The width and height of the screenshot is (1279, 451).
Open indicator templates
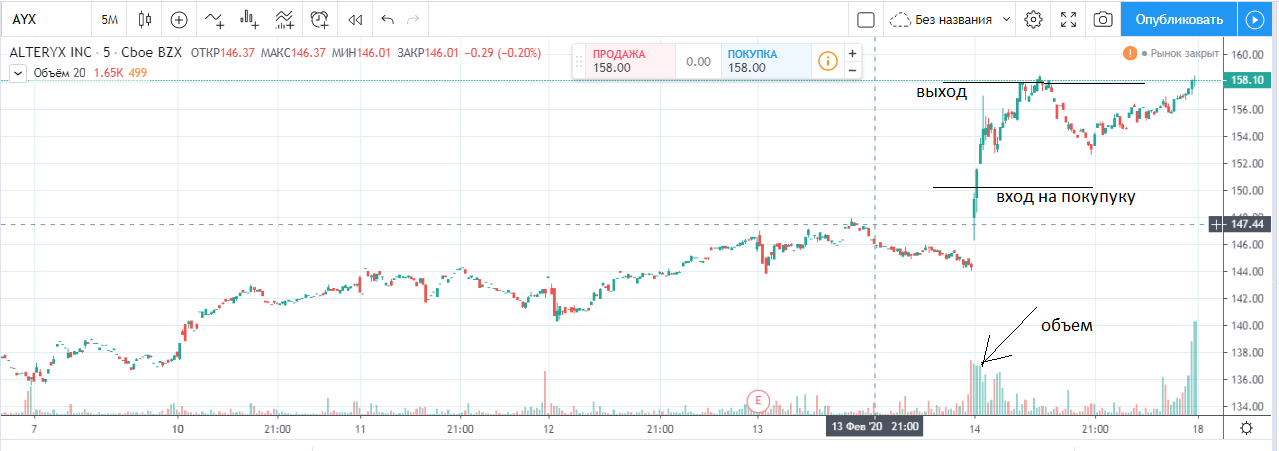[285, 19]
